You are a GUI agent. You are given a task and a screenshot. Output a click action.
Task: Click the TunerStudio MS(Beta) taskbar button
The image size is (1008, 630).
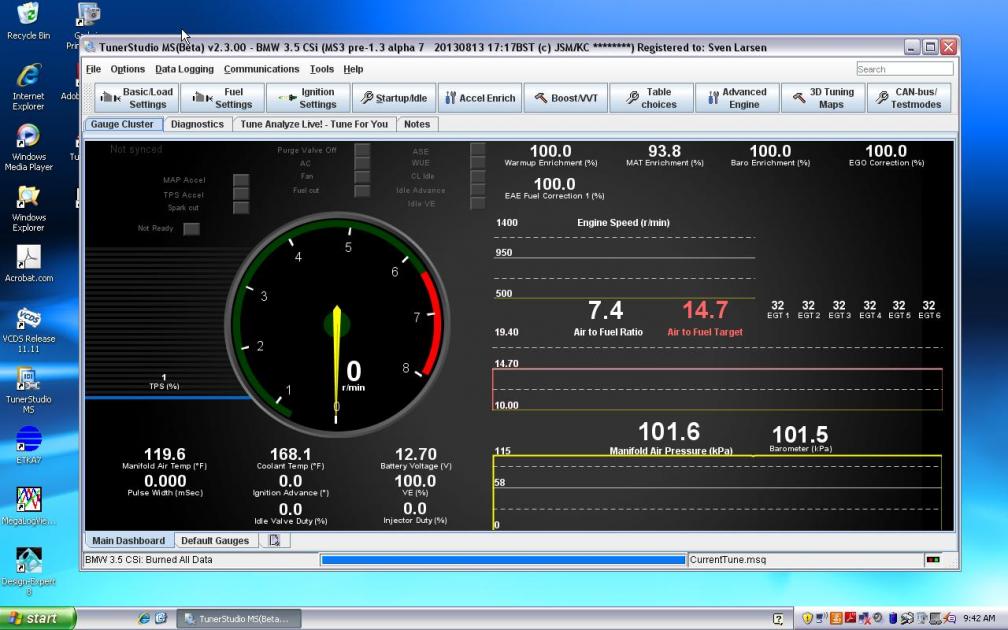[x=239, y=618]
